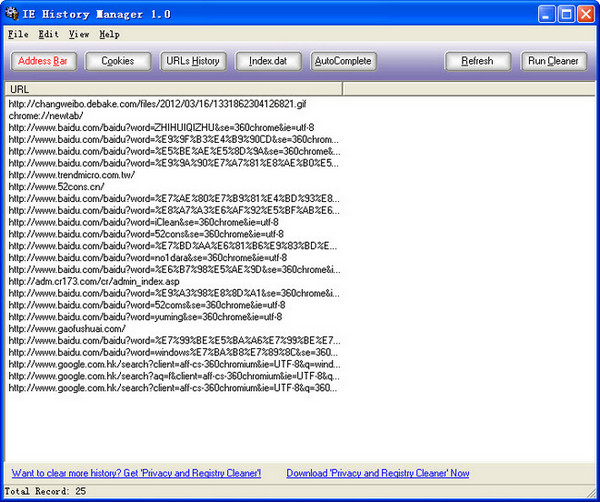Select the baidu %E5%BE%AE search URL
The image size is (600, 502).
(174, 151)
